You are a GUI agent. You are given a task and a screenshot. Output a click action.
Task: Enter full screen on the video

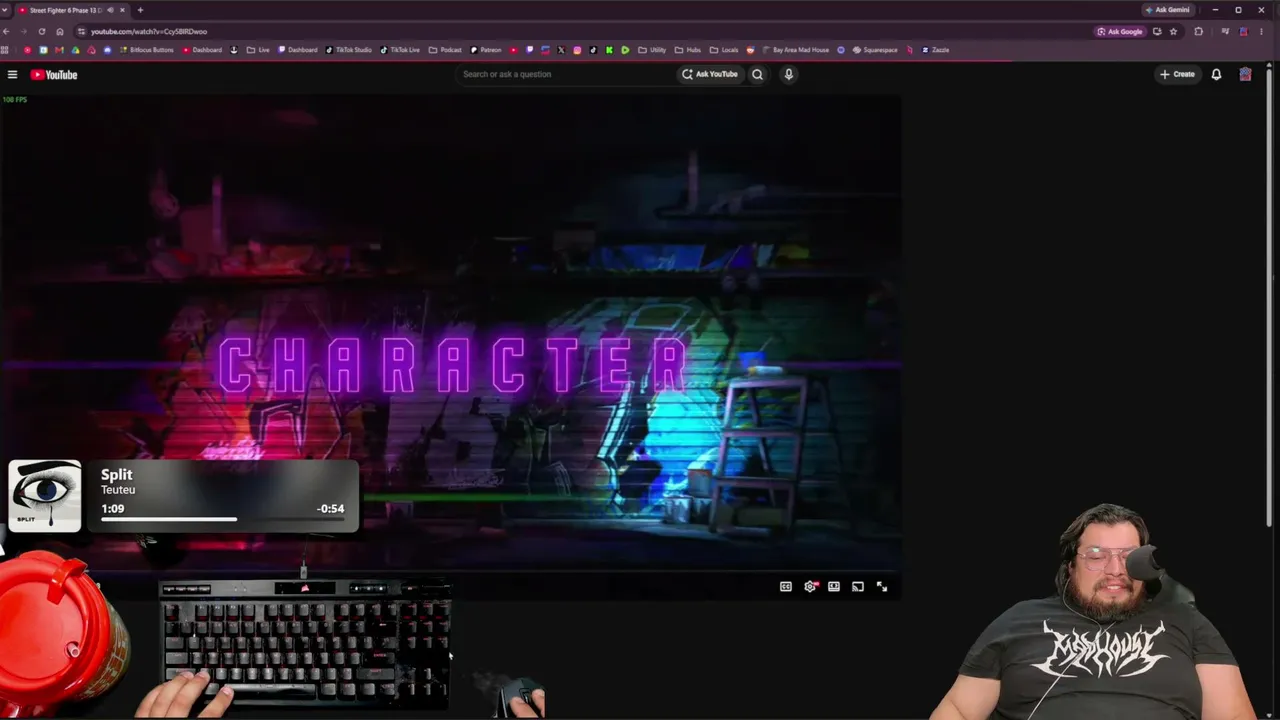(882, 587)
